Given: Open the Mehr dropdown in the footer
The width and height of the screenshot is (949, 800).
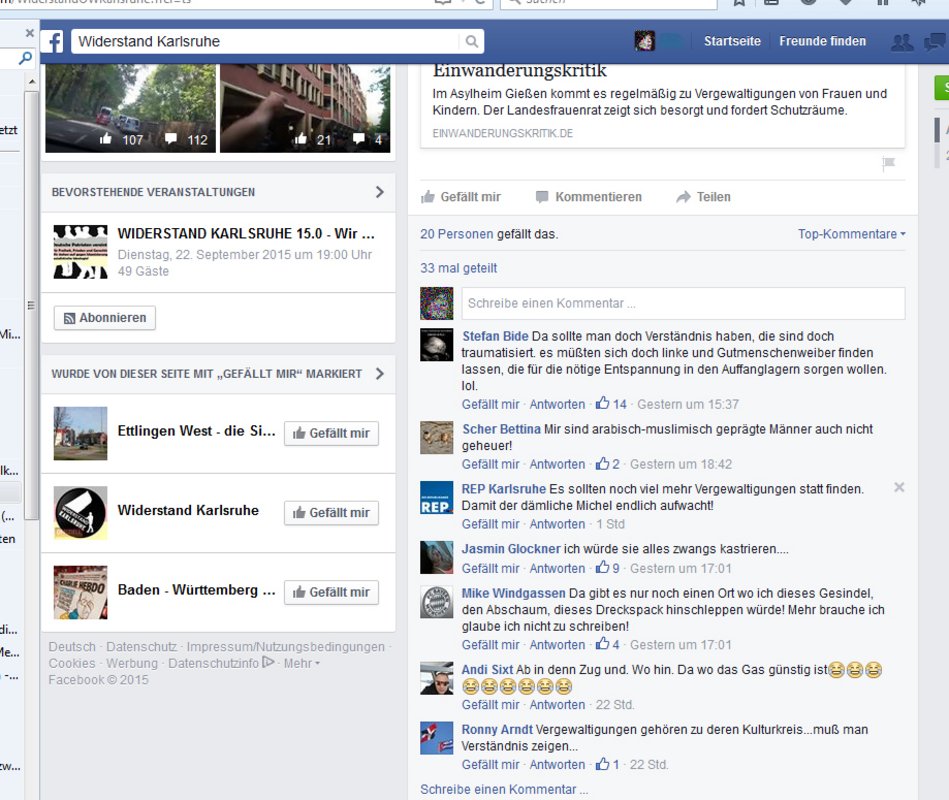Looking at the screenshot, I should coord(302,663).
